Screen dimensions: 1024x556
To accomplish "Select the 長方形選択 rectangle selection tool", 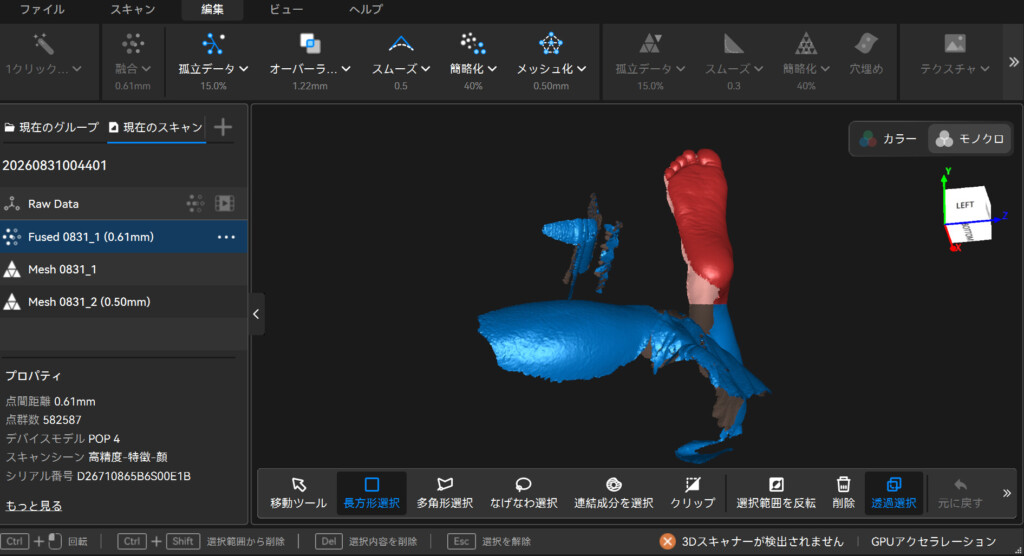I will pos(372,493).
